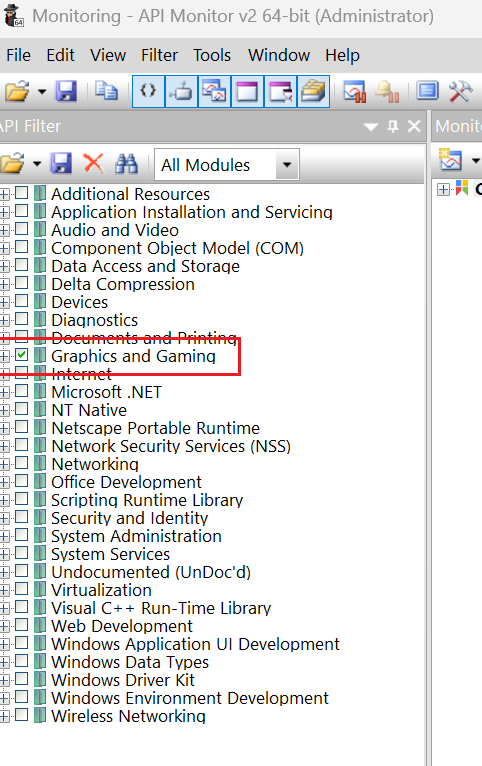Open the Filter menu
The height and width of the screenshot is (766, 482).
click(159, 55)
